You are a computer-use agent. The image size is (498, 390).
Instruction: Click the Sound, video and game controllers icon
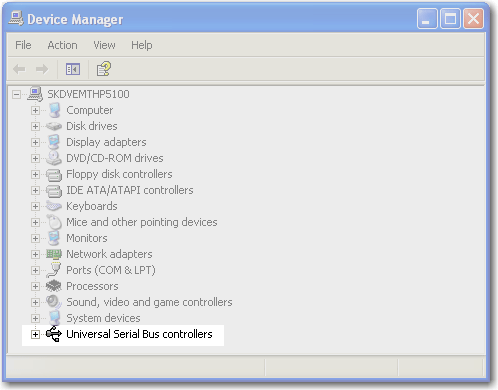[54, 302]
